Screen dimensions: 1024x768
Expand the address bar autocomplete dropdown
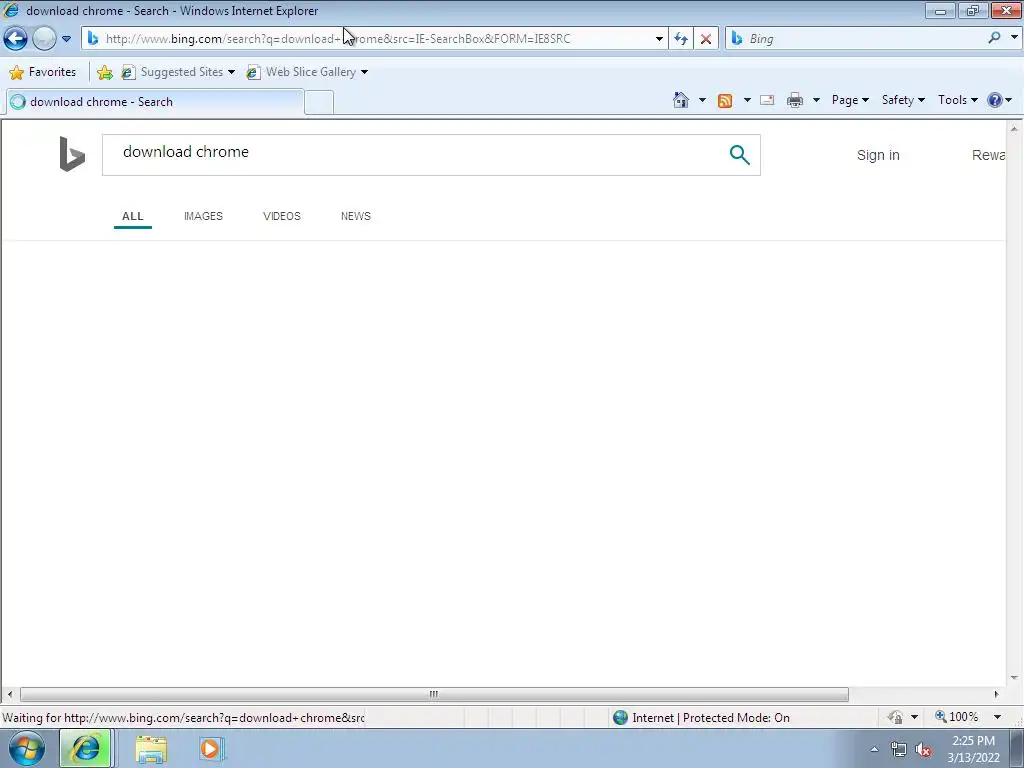660,39
